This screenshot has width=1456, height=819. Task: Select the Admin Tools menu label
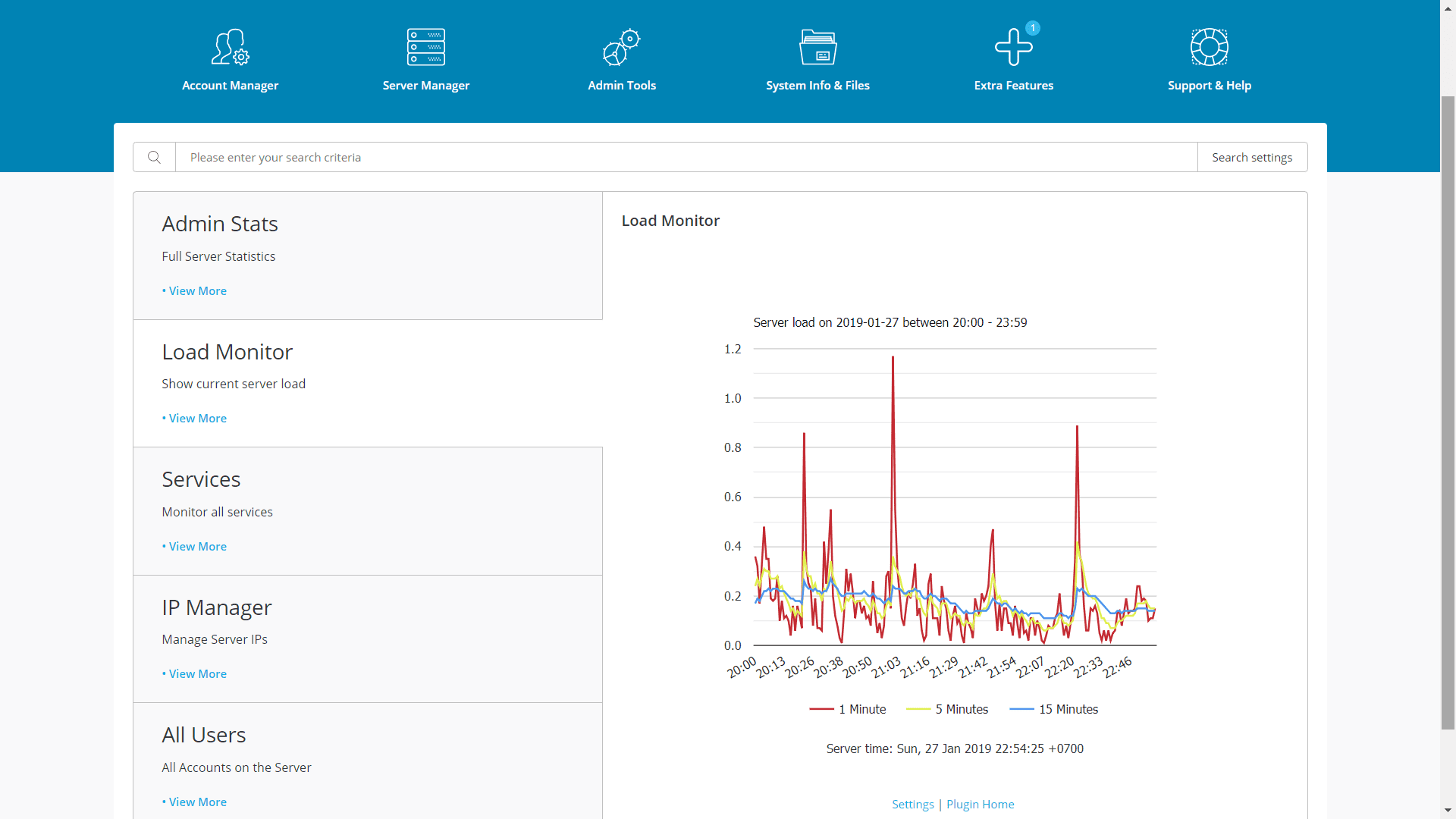(621, 85)
